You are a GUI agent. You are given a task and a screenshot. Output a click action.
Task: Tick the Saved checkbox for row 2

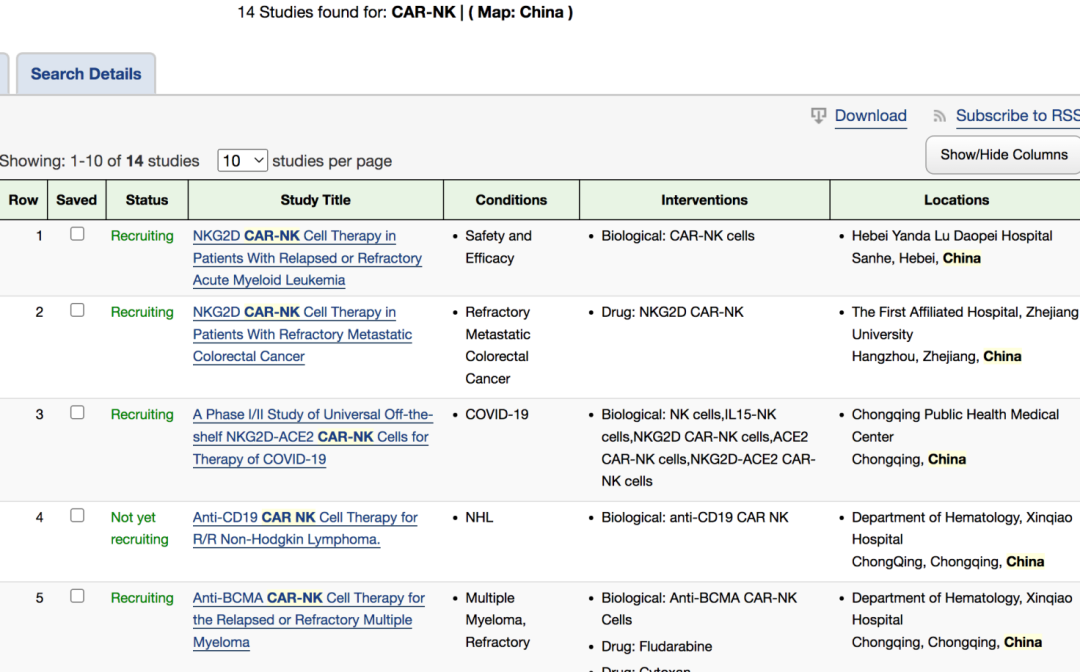tap(77, 311)
